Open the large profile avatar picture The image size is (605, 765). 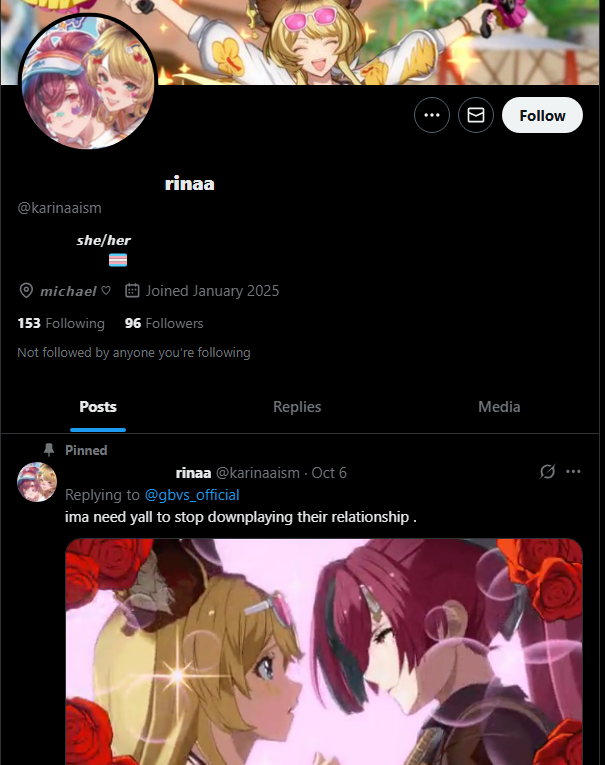point(88,81)
